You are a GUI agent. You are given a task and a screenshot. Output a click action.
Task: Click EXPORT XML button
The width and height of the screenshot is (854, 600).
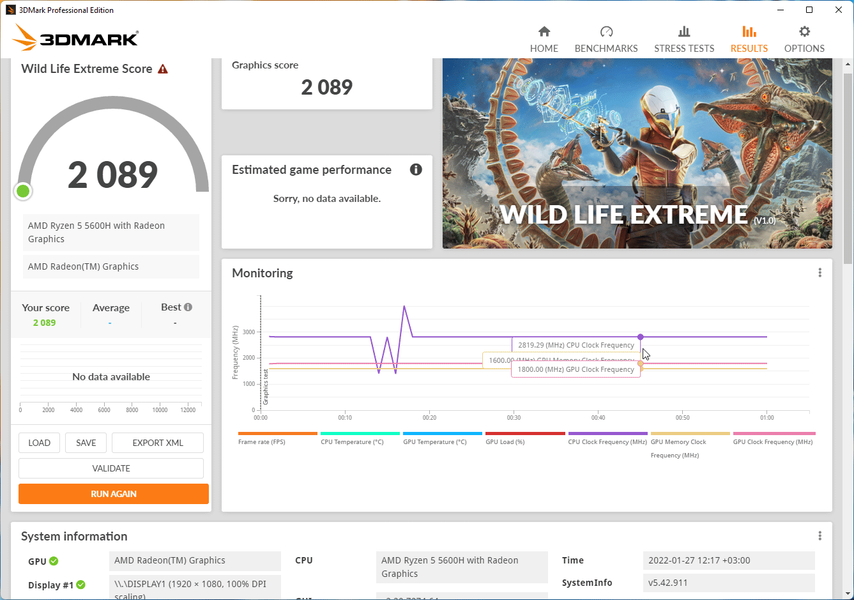(x=158, y=443)
